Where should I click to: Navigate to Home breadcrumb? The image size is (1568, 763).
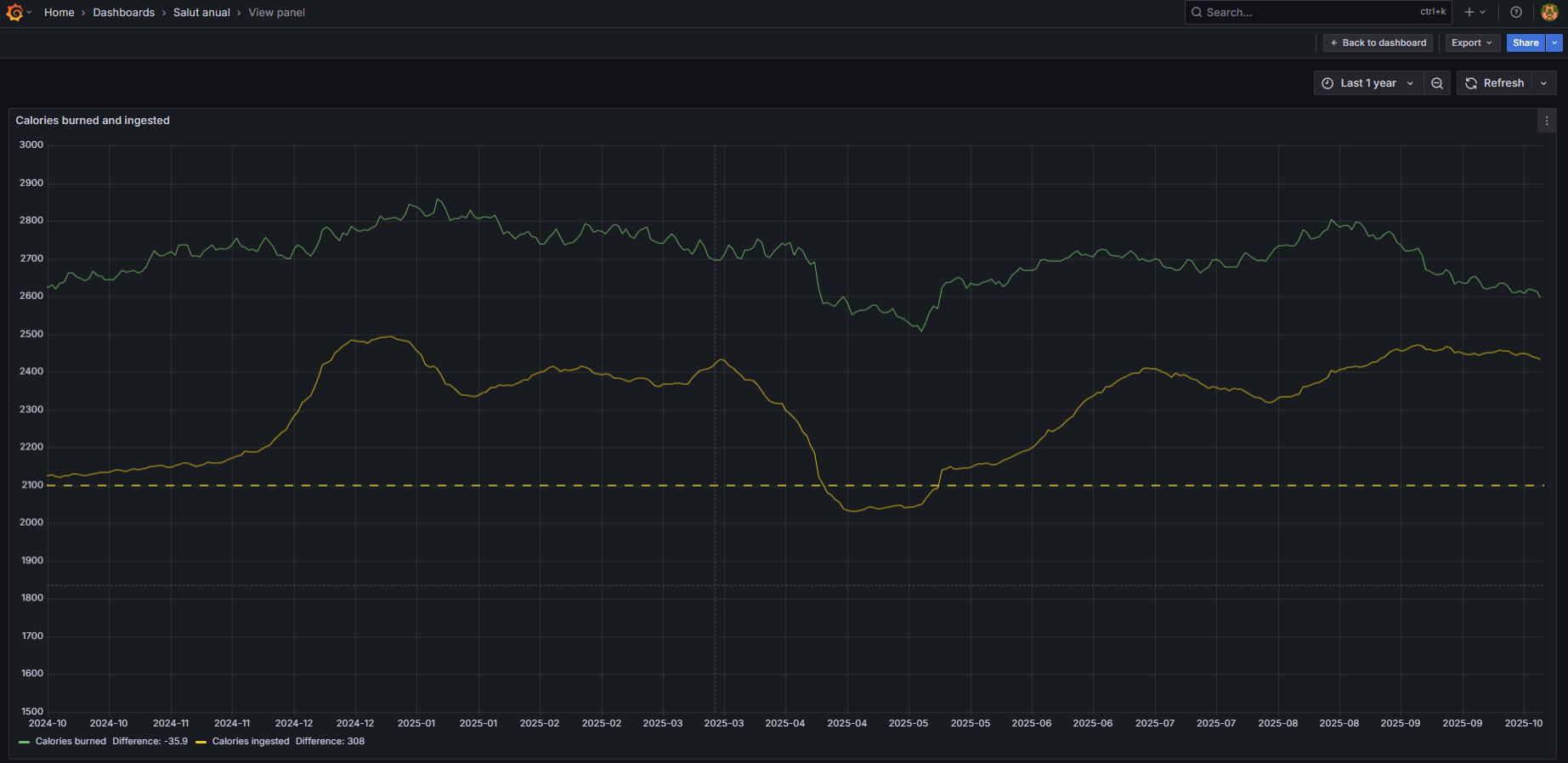(59, 13)
